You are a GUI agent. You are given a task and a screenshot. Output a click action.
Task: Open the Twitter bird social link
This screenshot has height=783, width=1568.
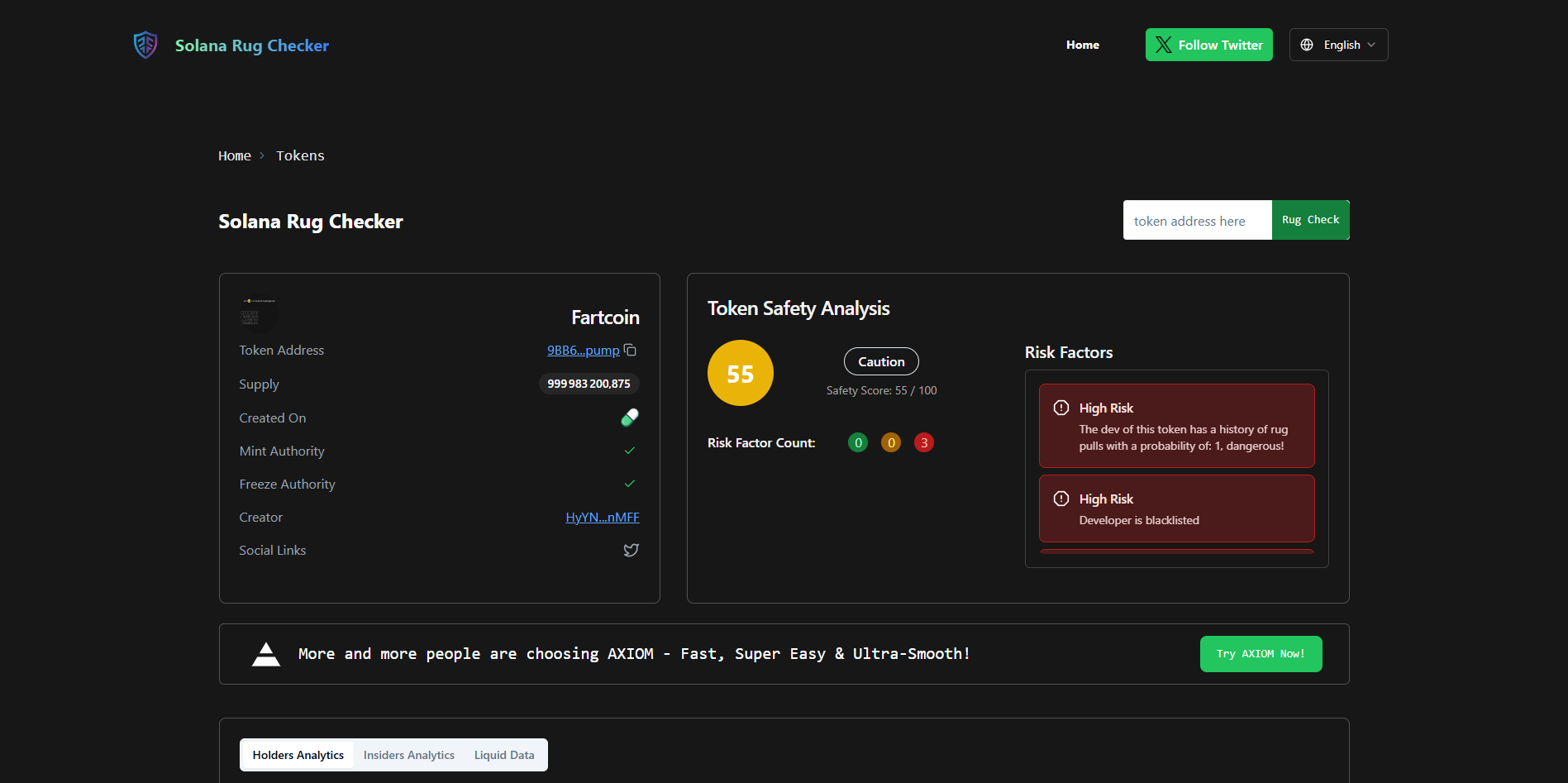tap(631, 550)
